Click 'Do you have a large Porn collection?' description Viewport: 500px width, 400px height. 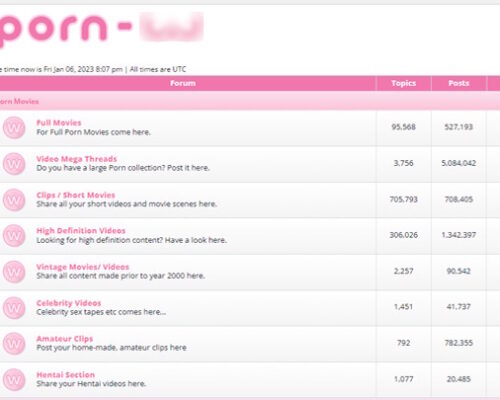(x=123, y=168)
